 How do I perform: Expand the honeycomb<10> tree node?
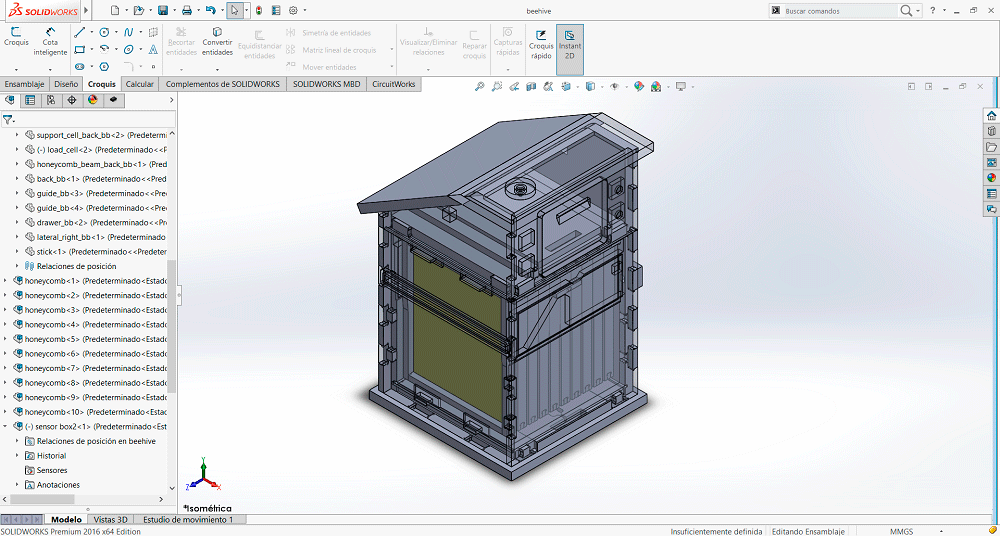[x=6, y=412]
